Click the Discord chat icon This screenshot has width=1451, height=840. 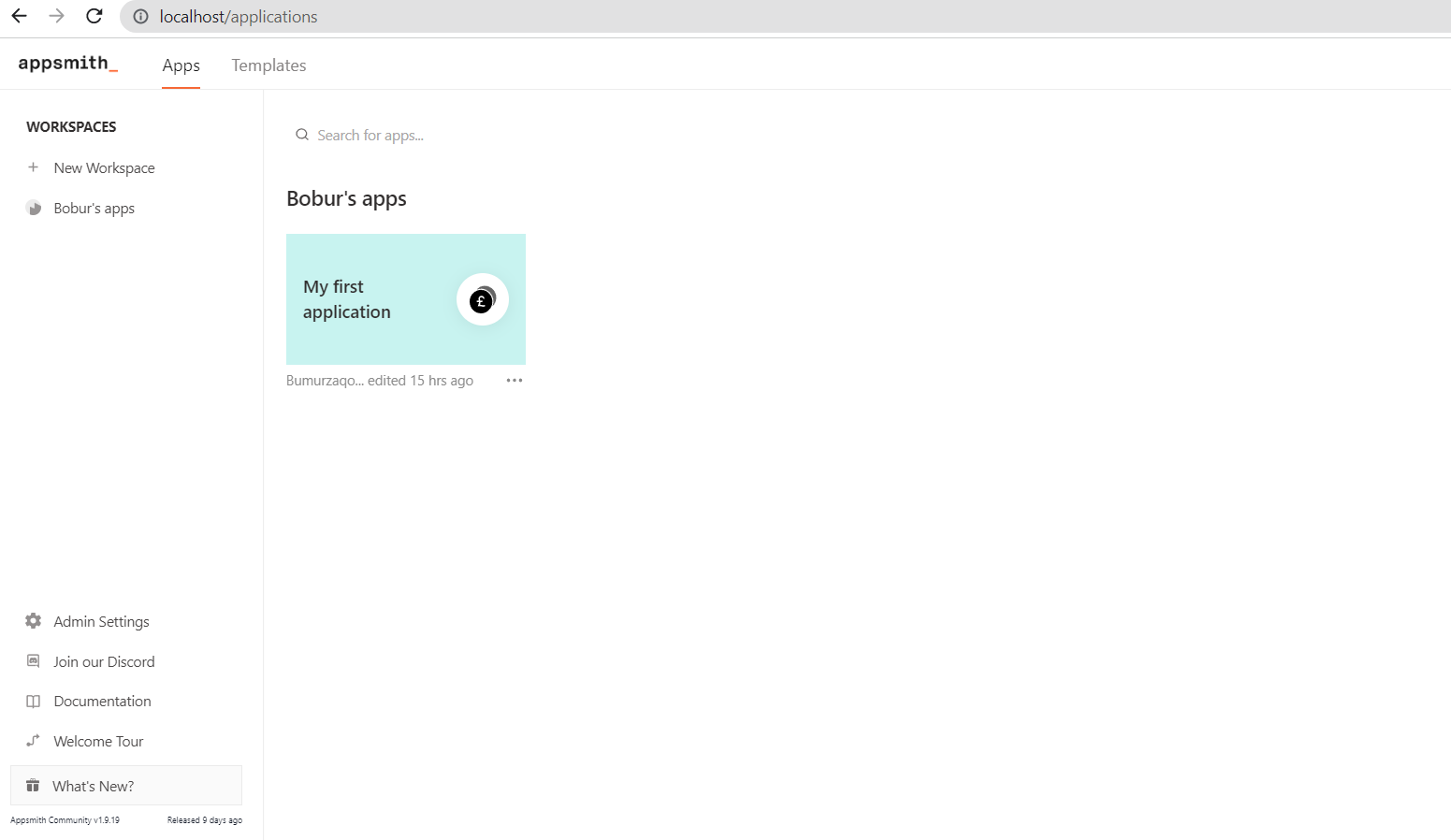(34, 661)
